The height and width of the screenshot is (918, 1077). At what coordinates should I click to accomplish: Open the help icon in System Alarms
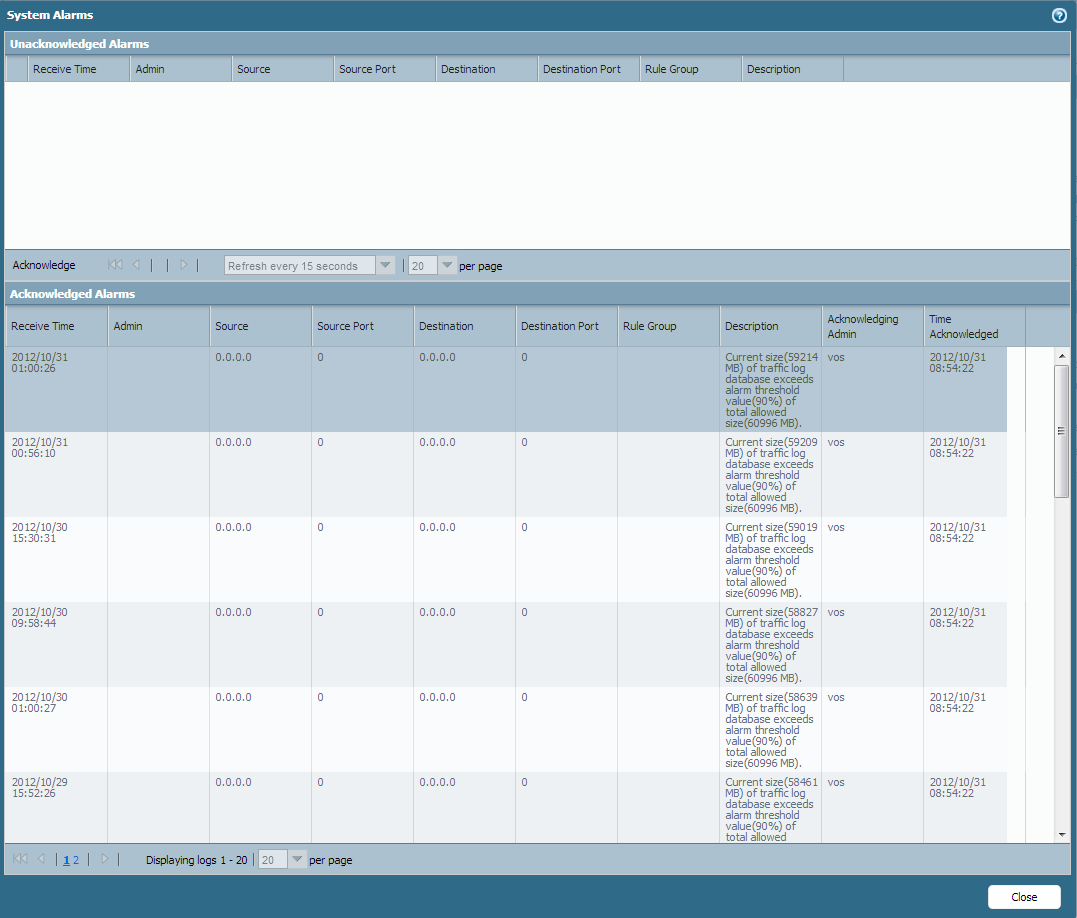1059,15
